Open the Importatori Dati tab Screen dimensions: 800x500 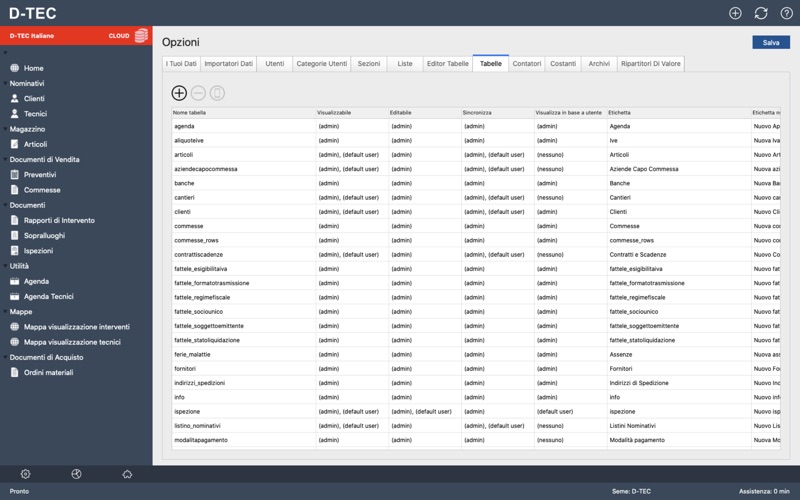pos(229,64)
